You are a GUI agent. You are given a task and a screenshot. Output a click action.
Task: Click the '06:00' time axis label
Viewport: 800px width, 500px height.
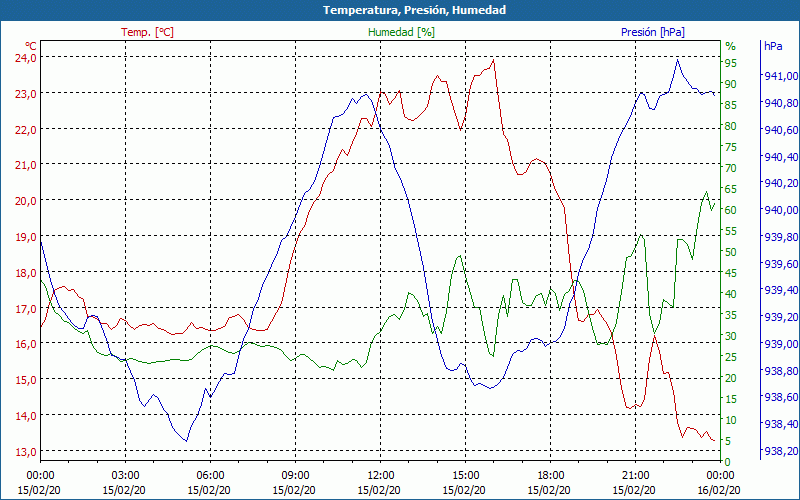[210, 475]
